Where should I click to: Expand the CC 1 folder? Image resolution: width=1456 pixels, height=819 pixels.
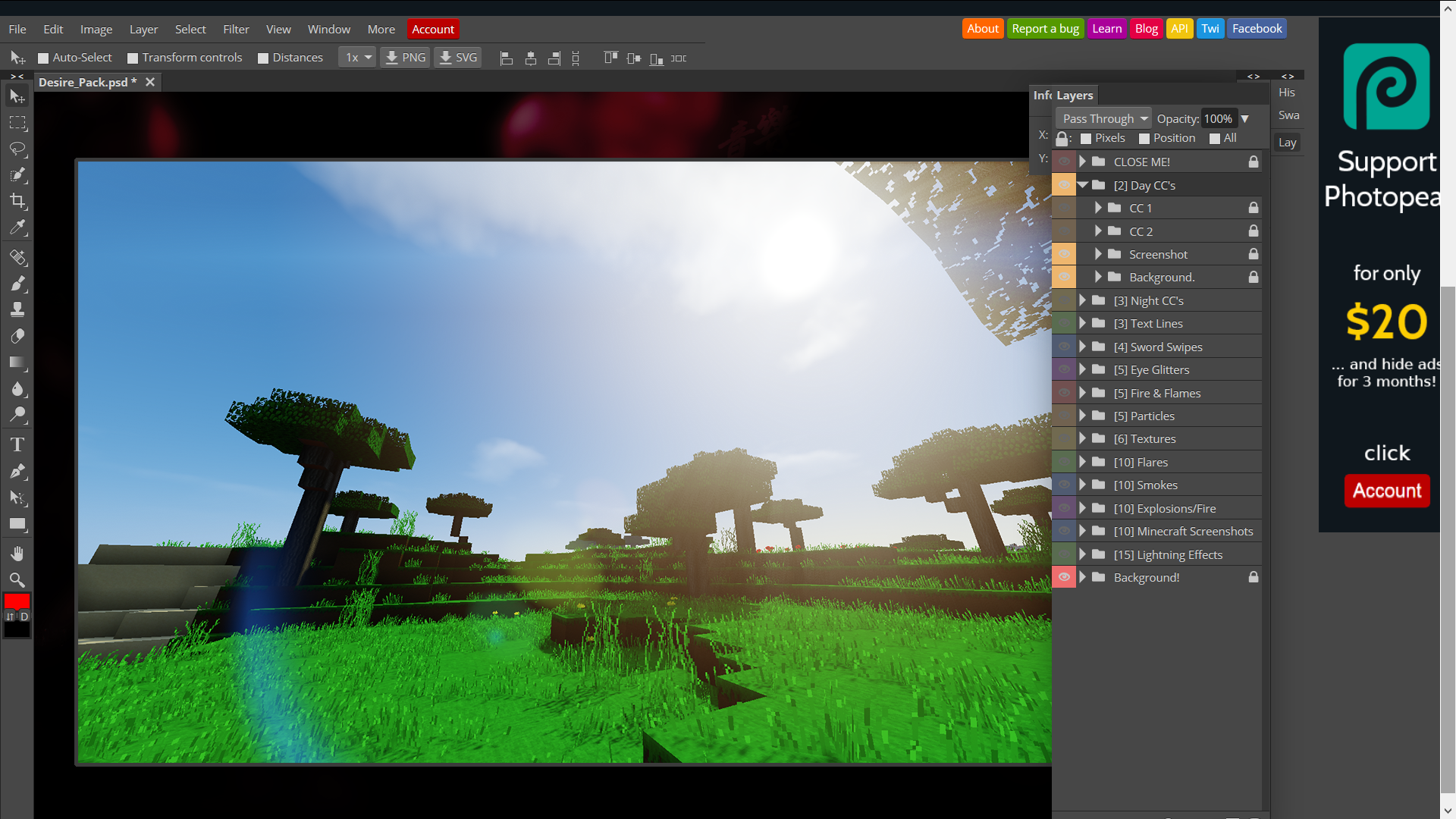point(1098,208)
